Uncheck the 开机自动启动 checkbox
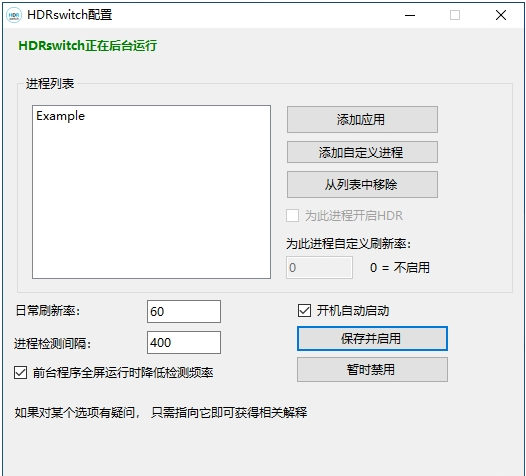This screenshot has width=526, height=476. coord(304,311)
